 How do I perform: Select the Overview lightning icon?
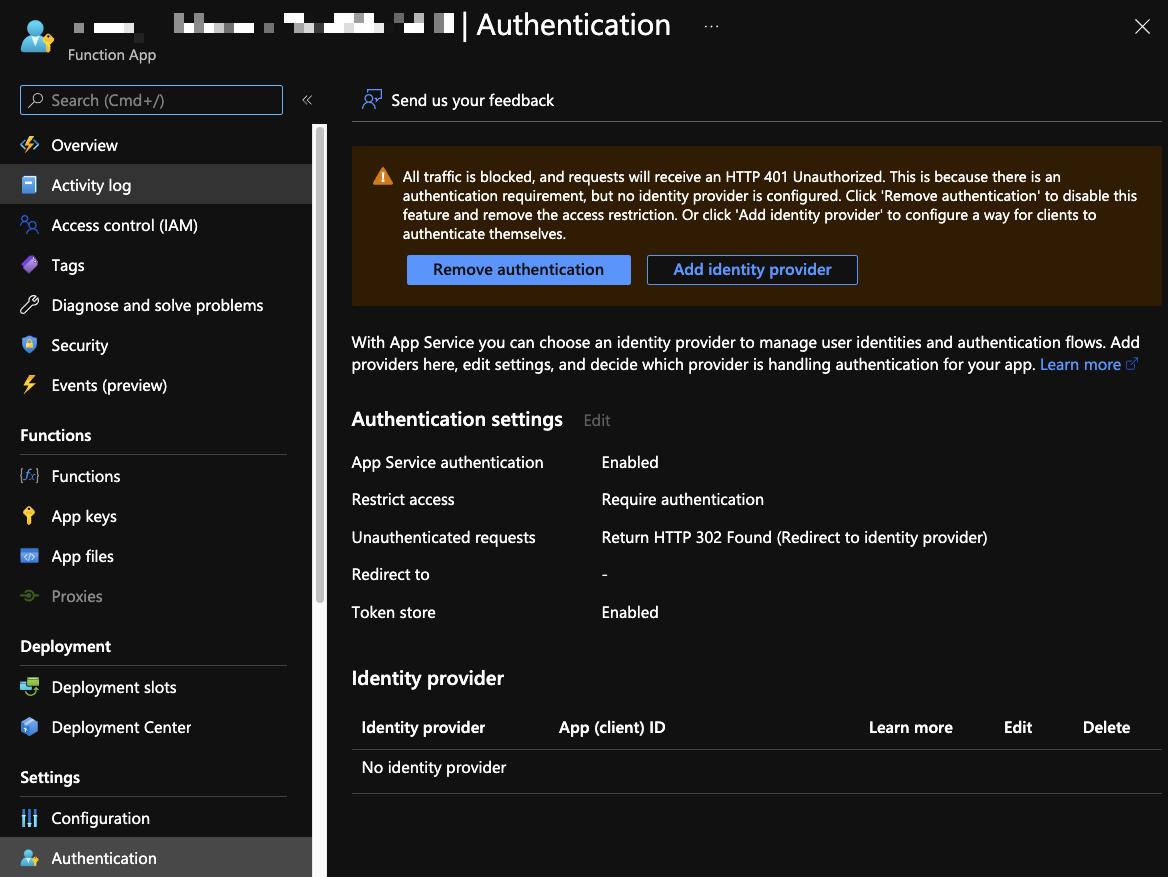coord(30,145)
